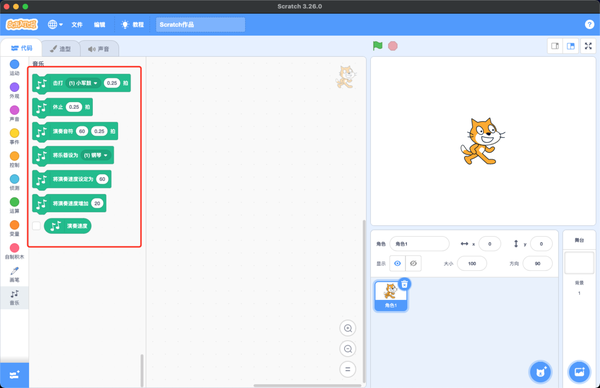
Task: Click the 将演奏速度增加 change tempo block
Action: click(70, 203)
